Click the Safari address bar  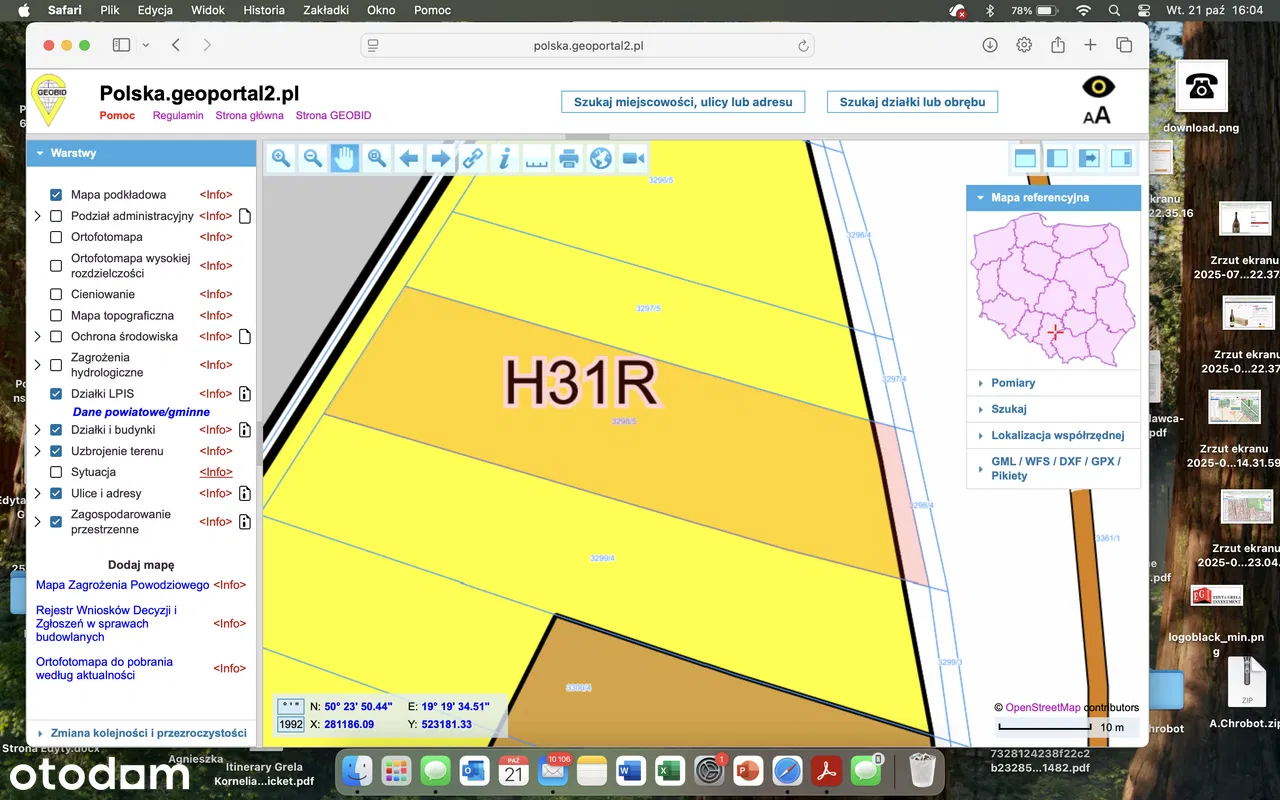[x=587, y=45]
